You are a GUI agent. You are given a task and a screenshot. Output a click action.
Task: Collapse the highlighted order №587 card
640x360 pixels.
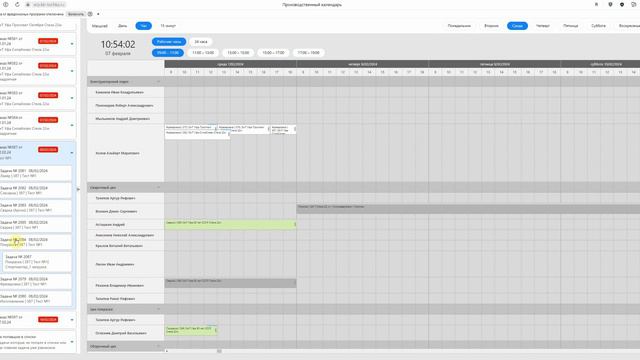pos(72,153)
